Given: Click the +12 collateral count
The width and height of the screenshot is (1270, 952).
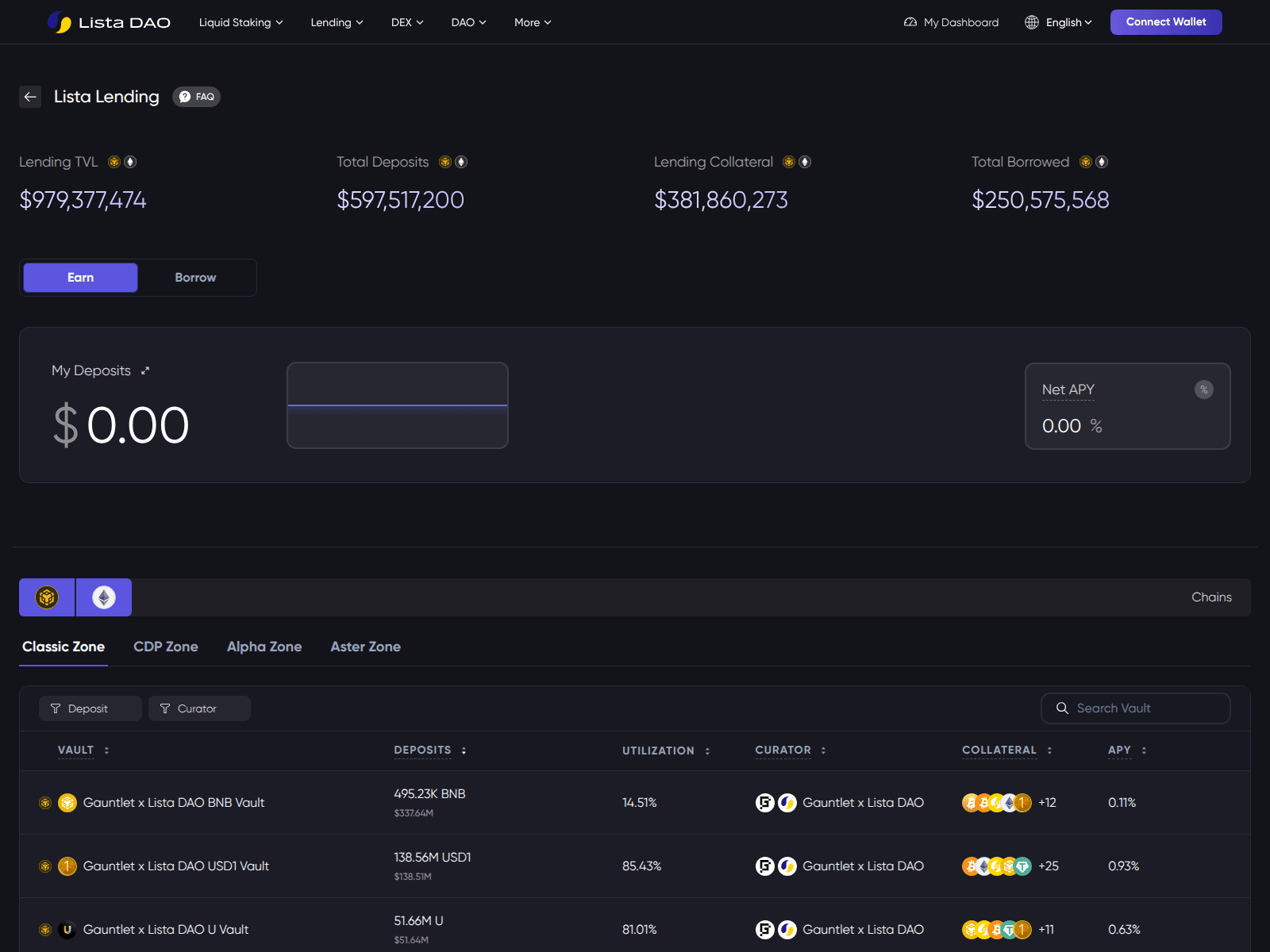Looking at the screenshot, I should [x=1047, y=803].
